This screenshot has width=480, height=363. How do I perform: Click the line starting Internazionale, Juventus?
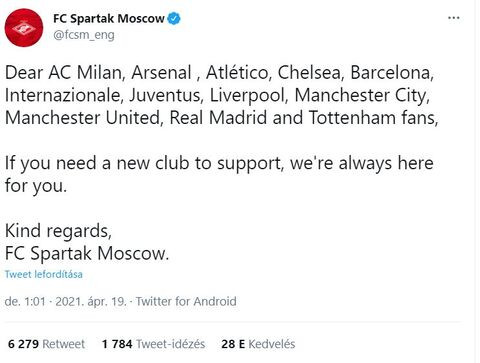[217, 95]
